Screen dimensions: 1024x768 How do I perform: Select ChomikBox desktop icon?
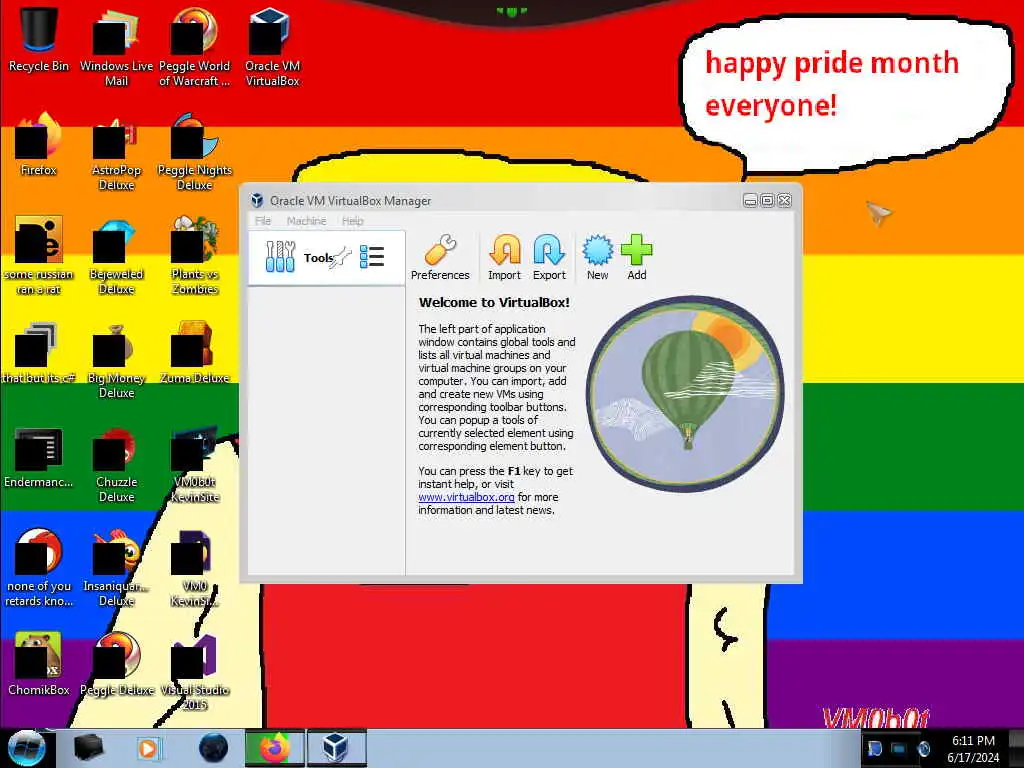[x=39, y=664]
